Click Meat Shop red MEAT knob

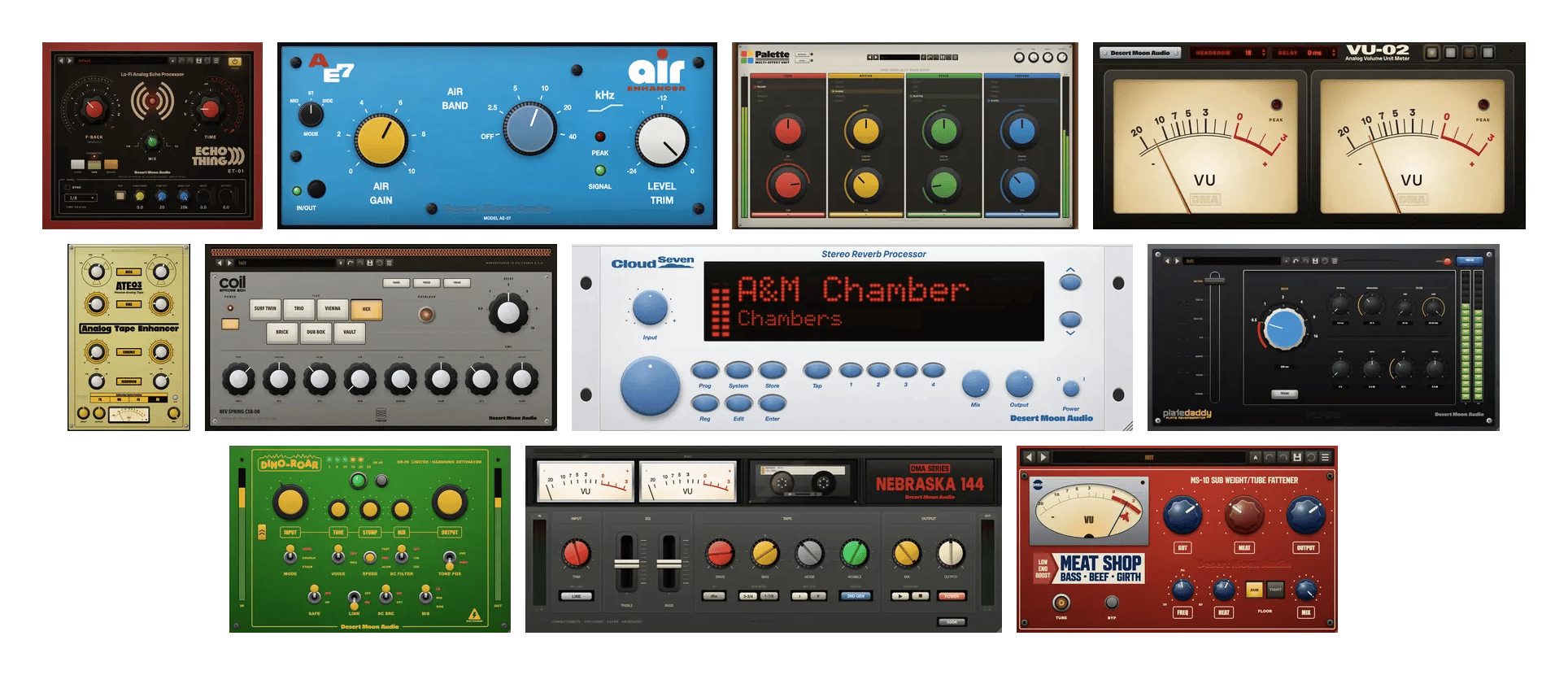tap(1244, 516)
